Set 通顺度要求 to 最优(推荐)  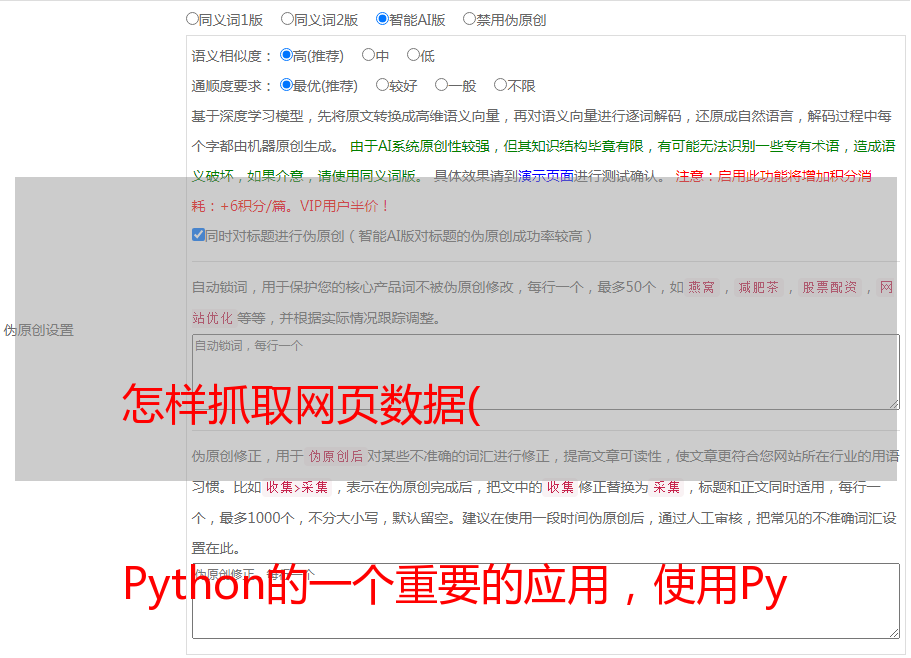pyautogui.click(x=286, y=85)
